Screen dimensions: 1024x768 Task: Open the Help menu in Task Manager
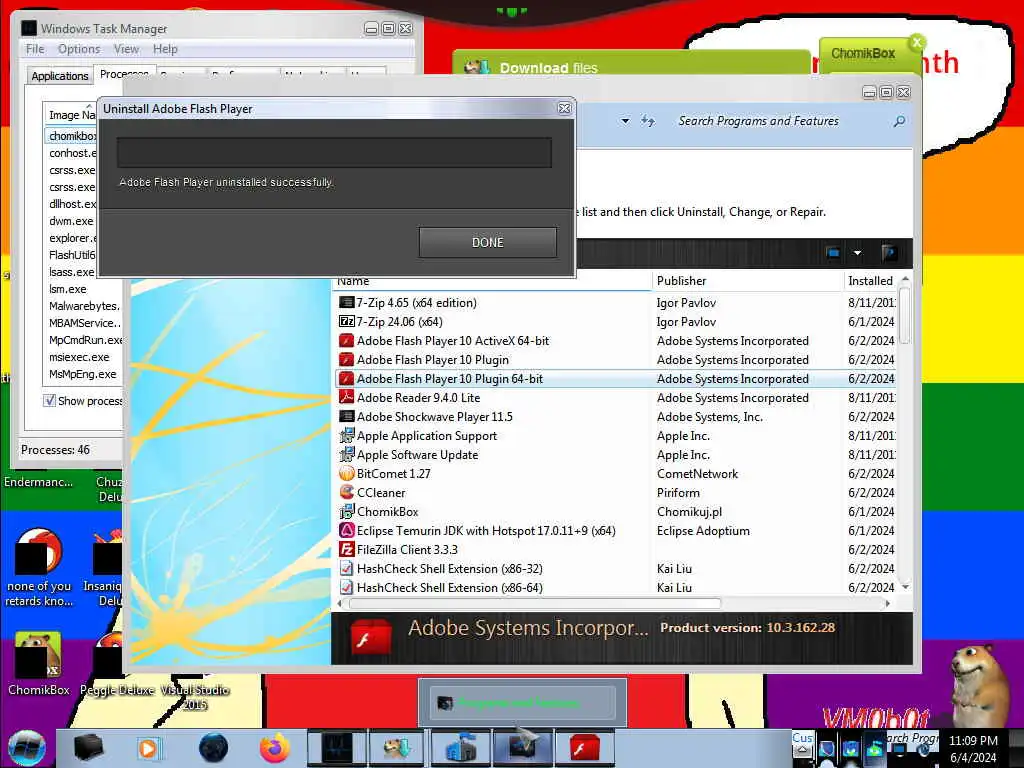tap(165, 49)
